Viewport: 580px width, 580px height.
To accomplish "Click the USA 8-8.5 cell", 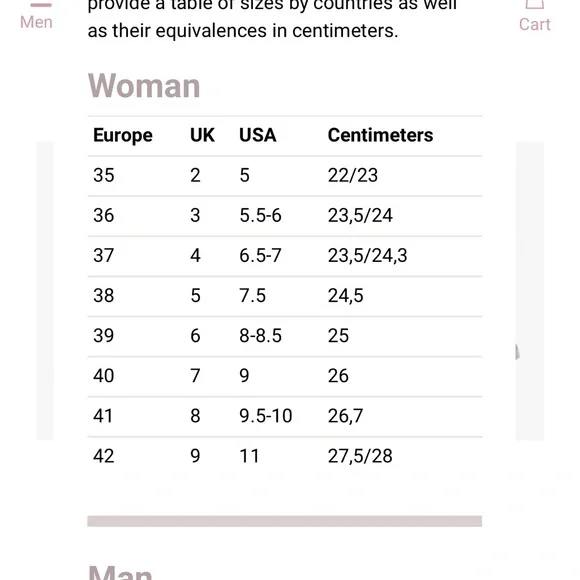I will [260, 336].
